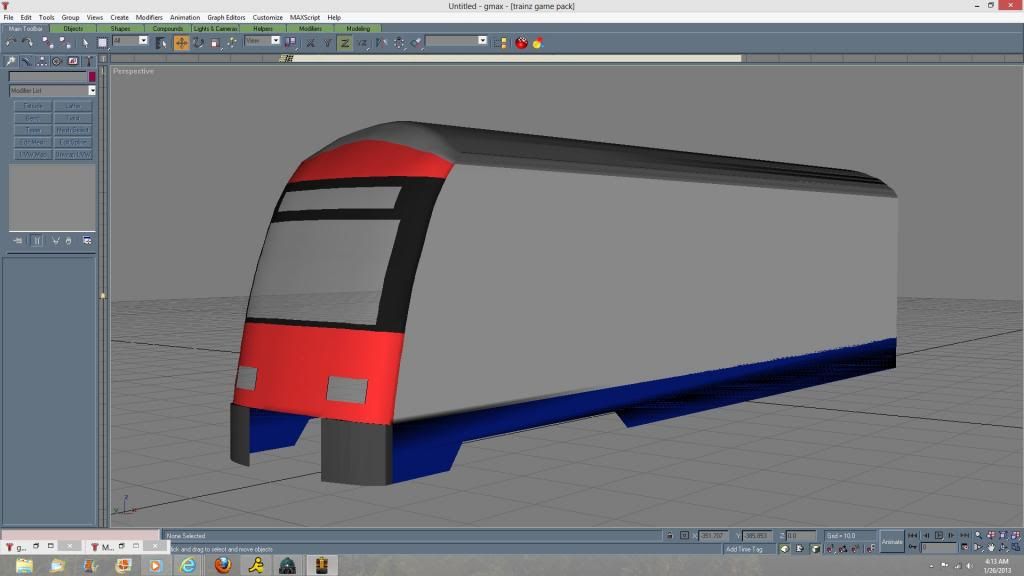Open the selection filter All dropdown
This screenshot has height=576, width=1024.
click(x=143, y=40)
